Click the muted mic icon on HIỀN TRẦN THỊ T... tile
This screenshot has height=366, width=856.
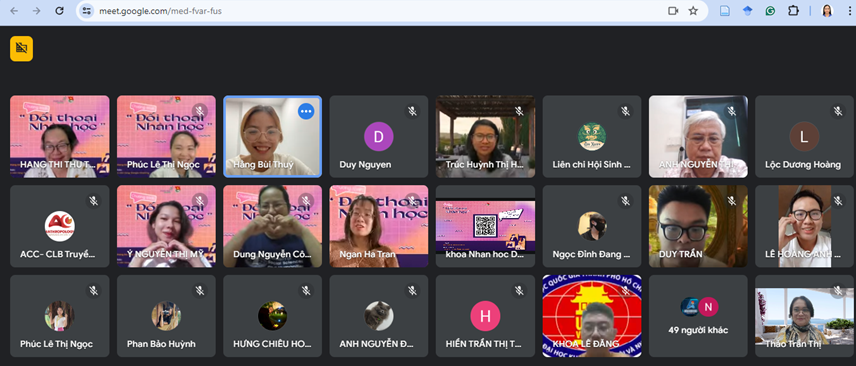click(519, 290)
